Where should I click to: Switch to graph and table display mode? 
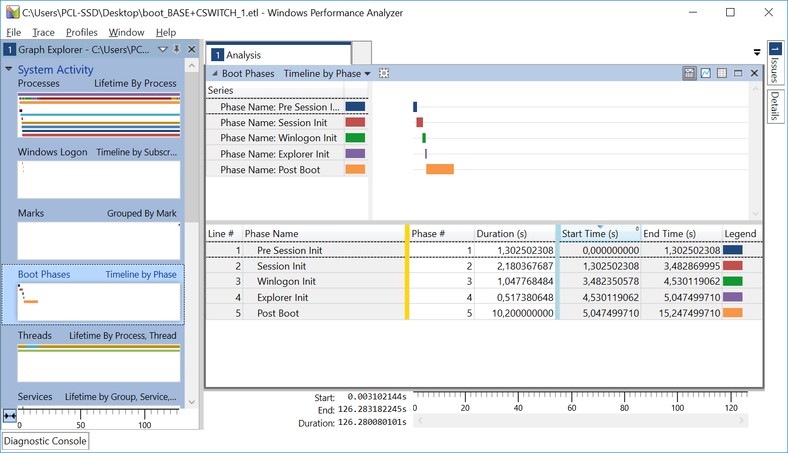click(x=690, y=73)
